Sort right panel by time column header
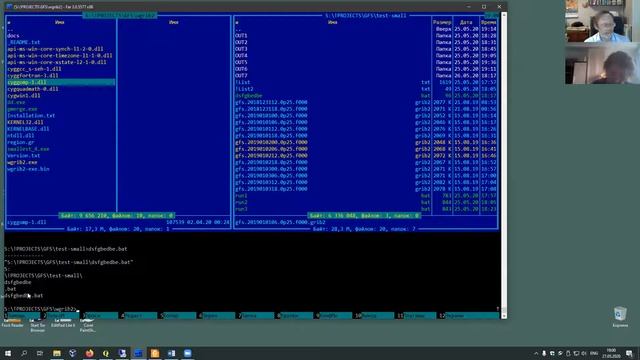 coord(489,22)
